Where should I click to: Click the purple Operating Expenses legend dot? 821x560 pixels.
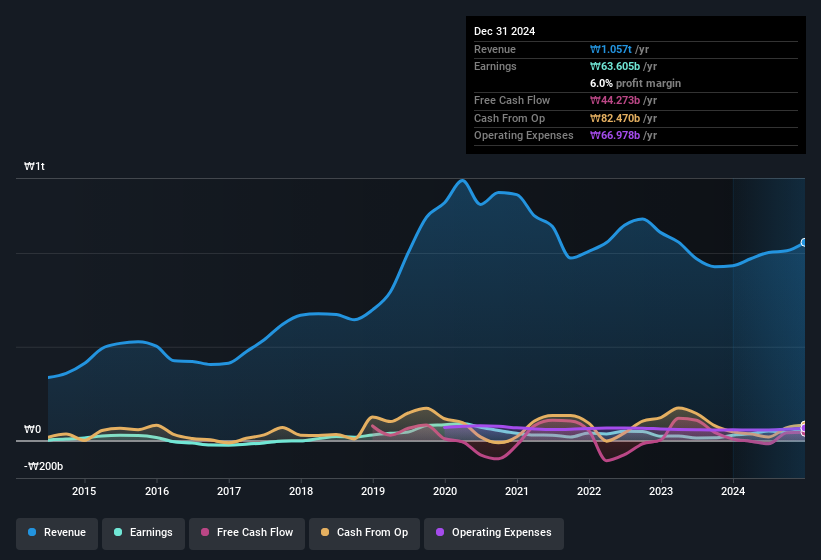pyautogui.click(x=440, y=532)
